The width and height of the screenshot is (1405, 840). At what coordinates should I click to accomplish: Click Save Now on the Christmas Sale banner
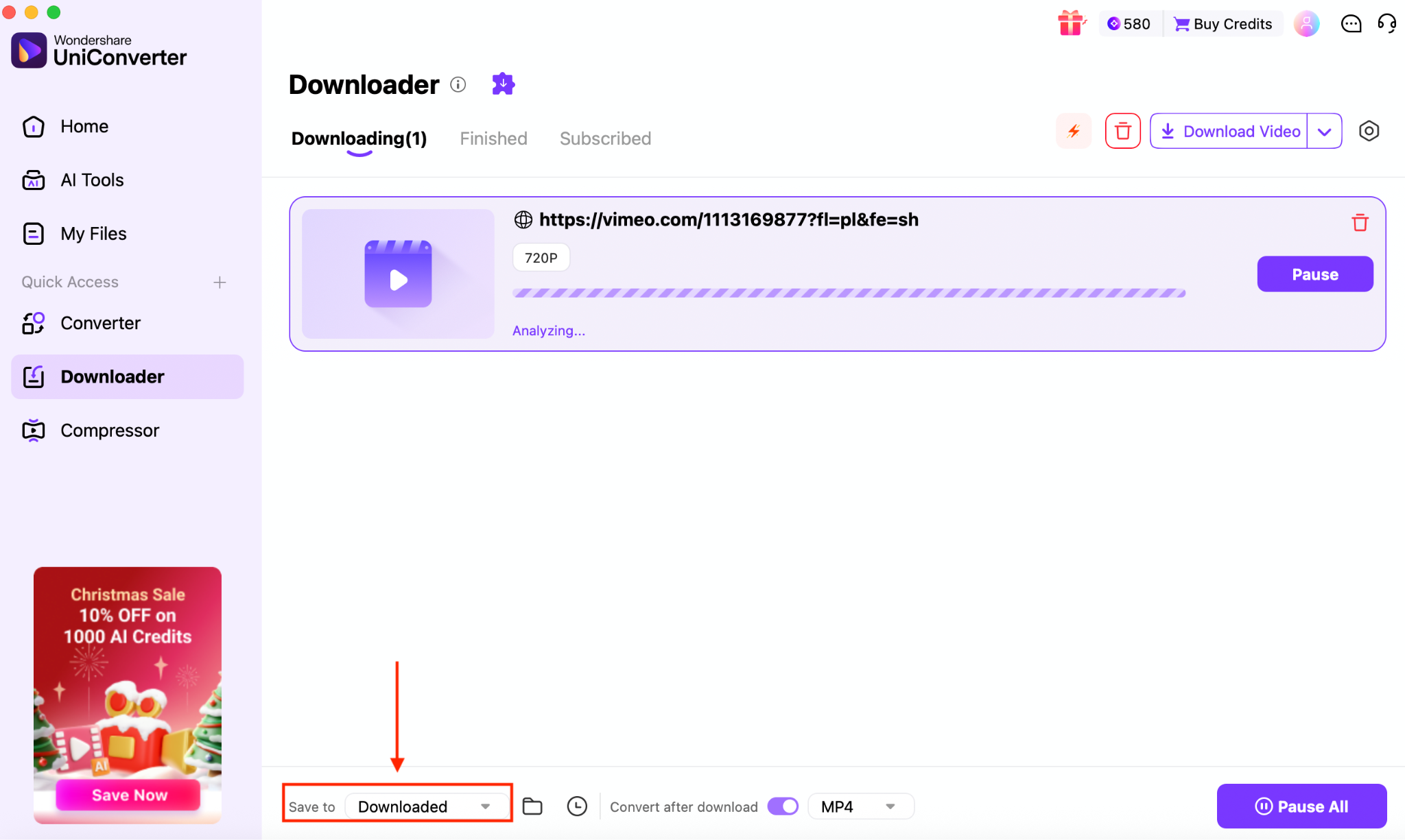click(x=127, y=794)
